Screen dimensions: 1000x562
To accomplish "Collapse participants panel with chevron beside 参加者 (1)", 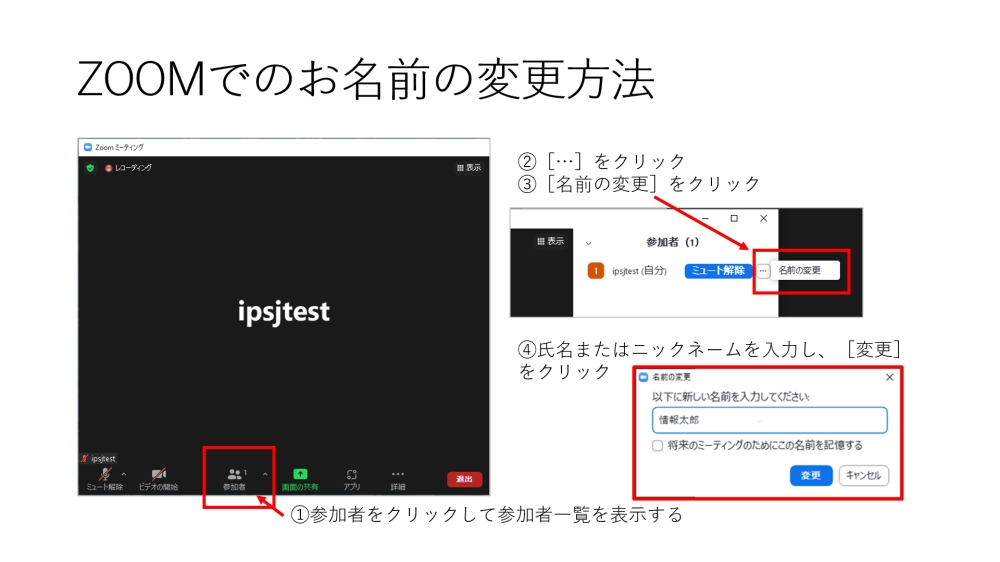I will [588, 242].
